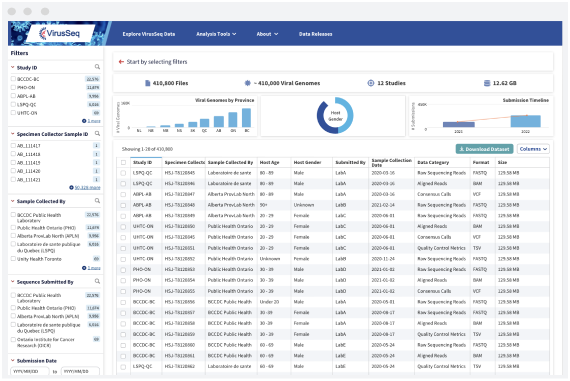The width and height of the screenshot is (570, 381).
Task: Click the BC bar in province chart
Action: tap(246, 117)
